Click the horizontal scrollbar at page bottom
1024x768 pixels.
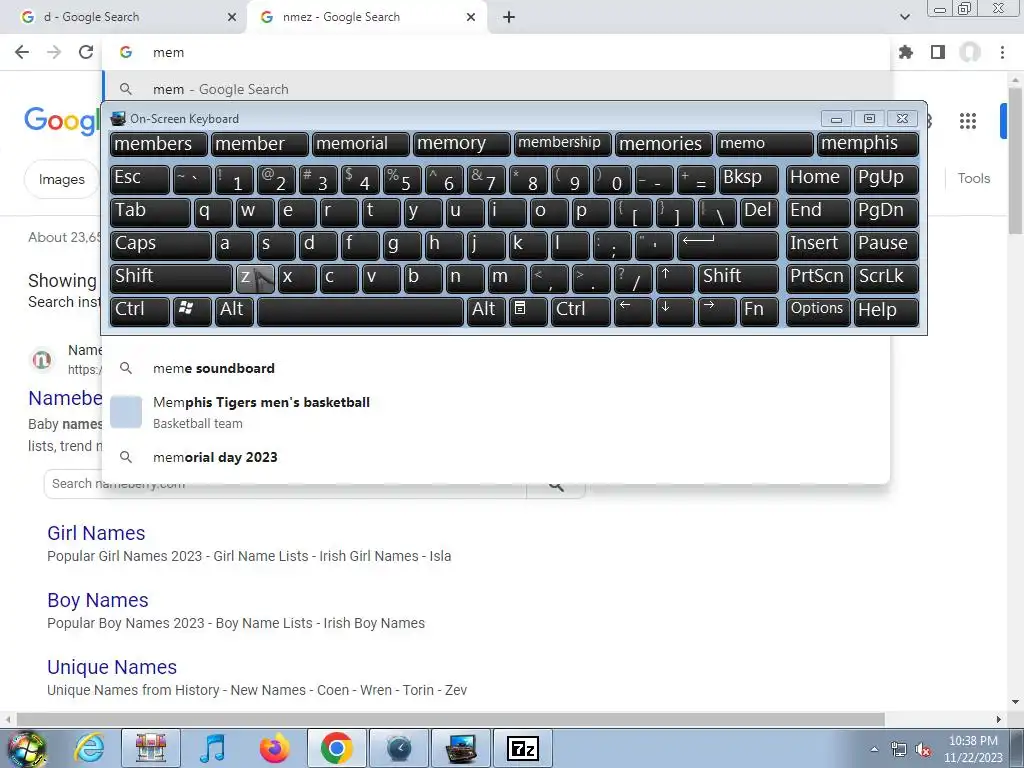pyautogui.click(x=451, y=719)
